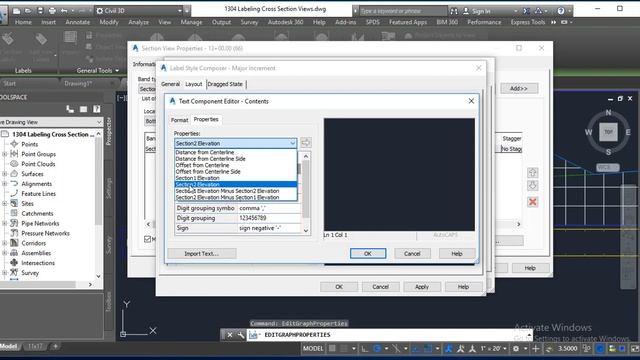
Task: Switch to the Dragged State tab
Action: tap(225, 84)
